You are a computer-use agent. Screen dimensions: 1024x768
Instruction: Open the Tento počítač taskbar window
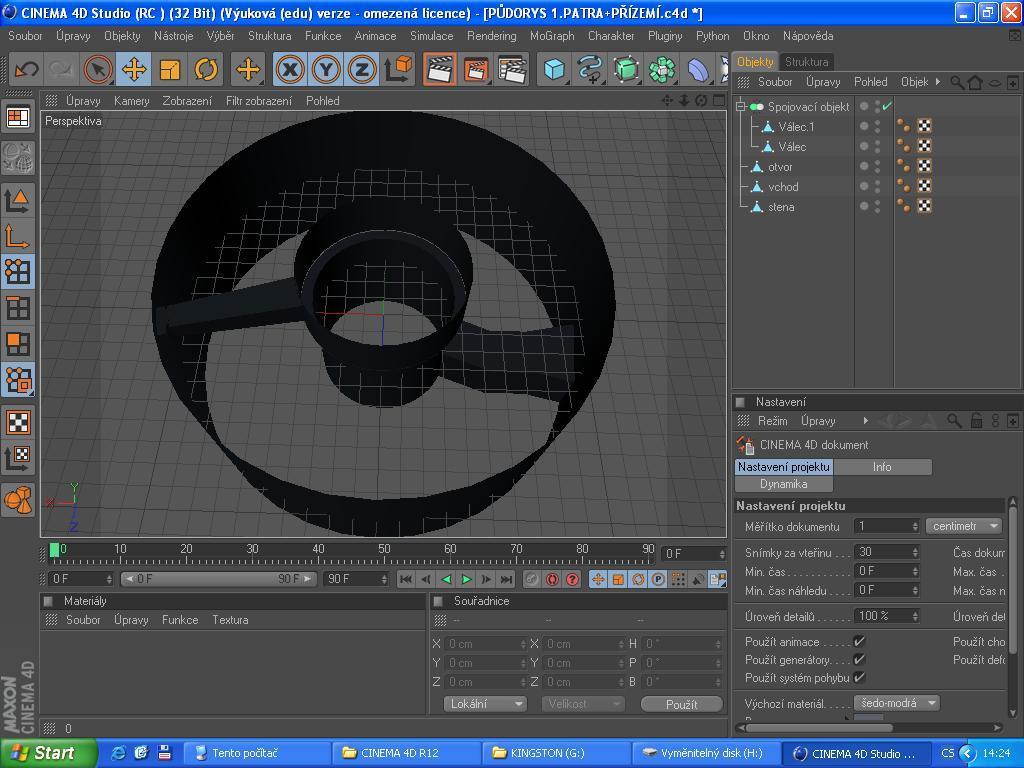click(x=258, y=753)
